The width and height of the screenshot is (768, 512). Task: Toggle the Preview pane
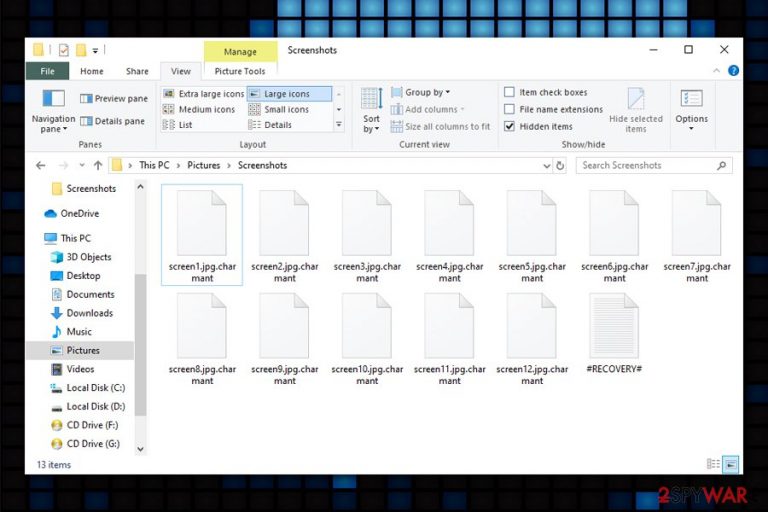114,98
